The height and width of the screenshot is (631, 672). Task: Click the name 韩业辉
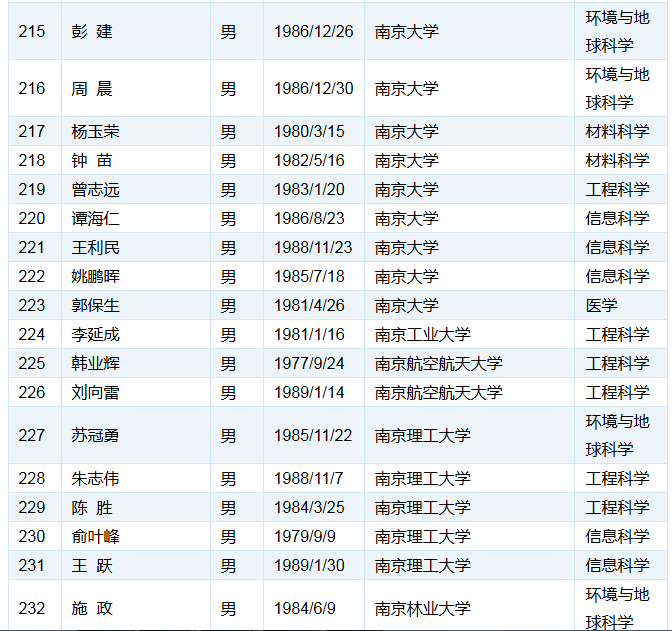95,363
